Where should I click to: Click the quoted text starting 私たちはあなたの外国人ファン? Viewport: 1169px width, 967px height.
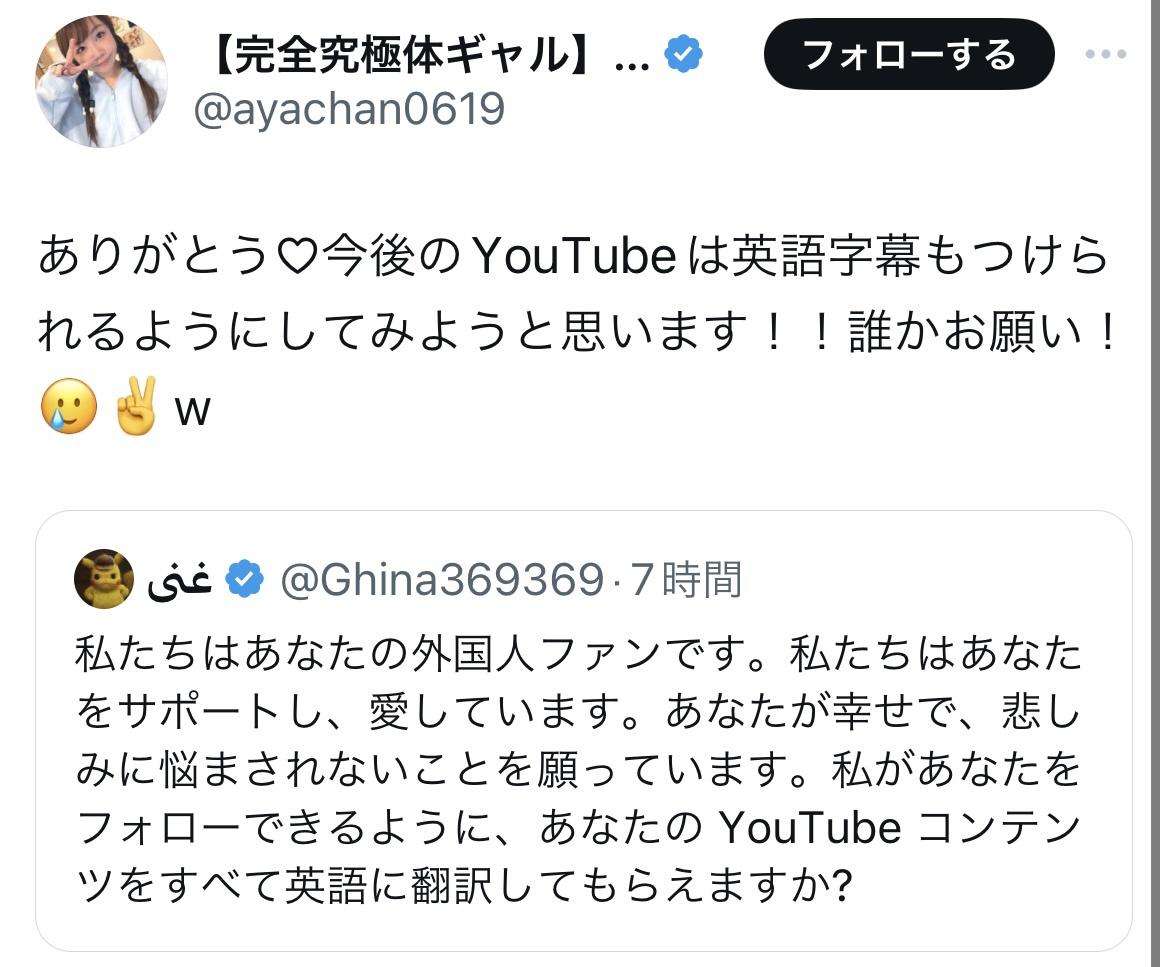coord(578,656)
